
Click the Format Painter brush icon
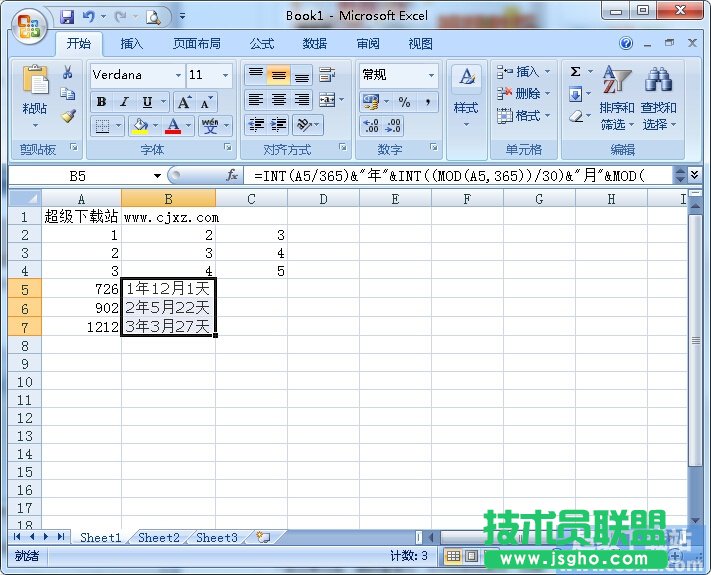[x=68, y=116]
